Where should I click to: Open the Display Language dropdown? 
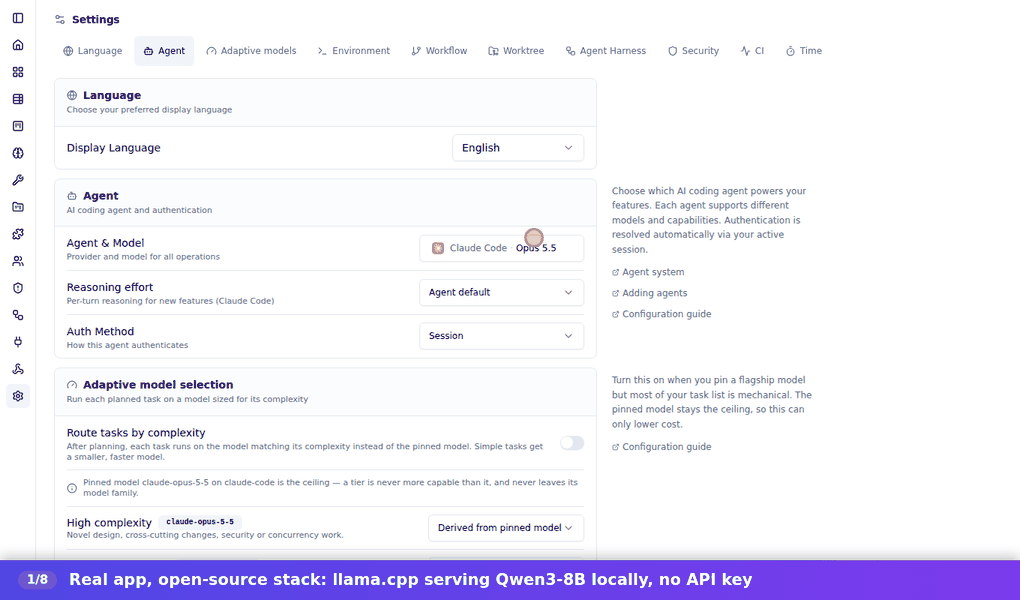pyautogui.click(x=518, y=148)
